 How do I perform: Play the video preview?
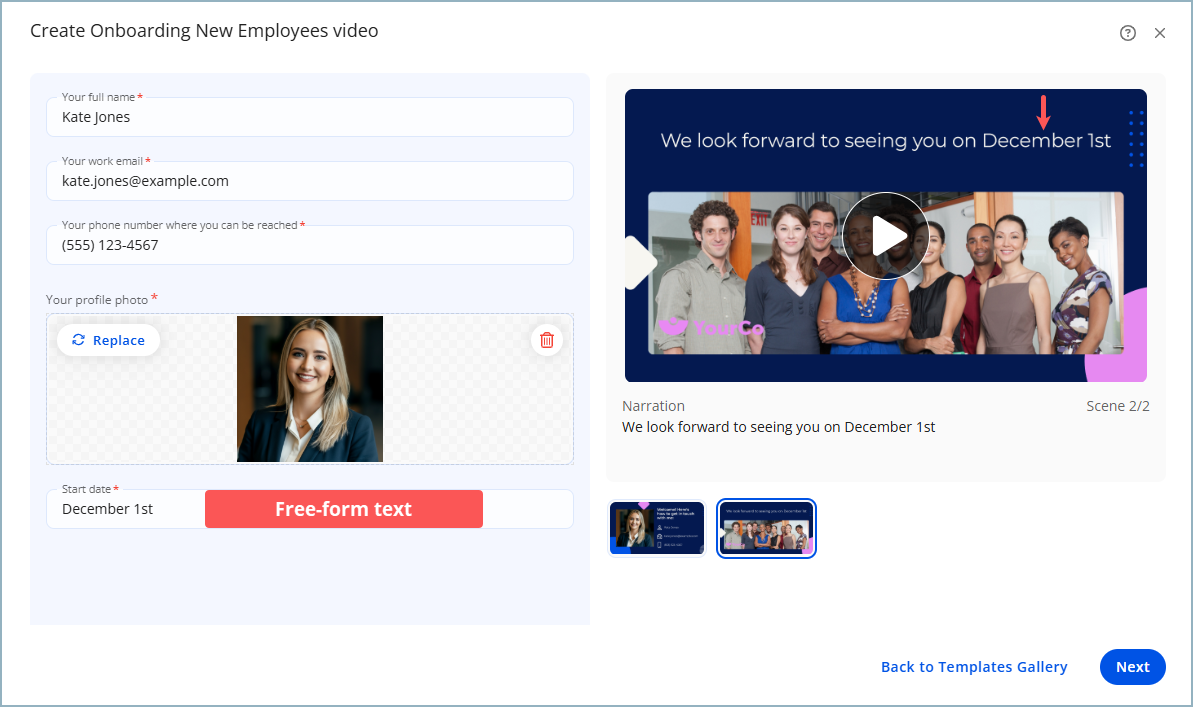point(885,236)
